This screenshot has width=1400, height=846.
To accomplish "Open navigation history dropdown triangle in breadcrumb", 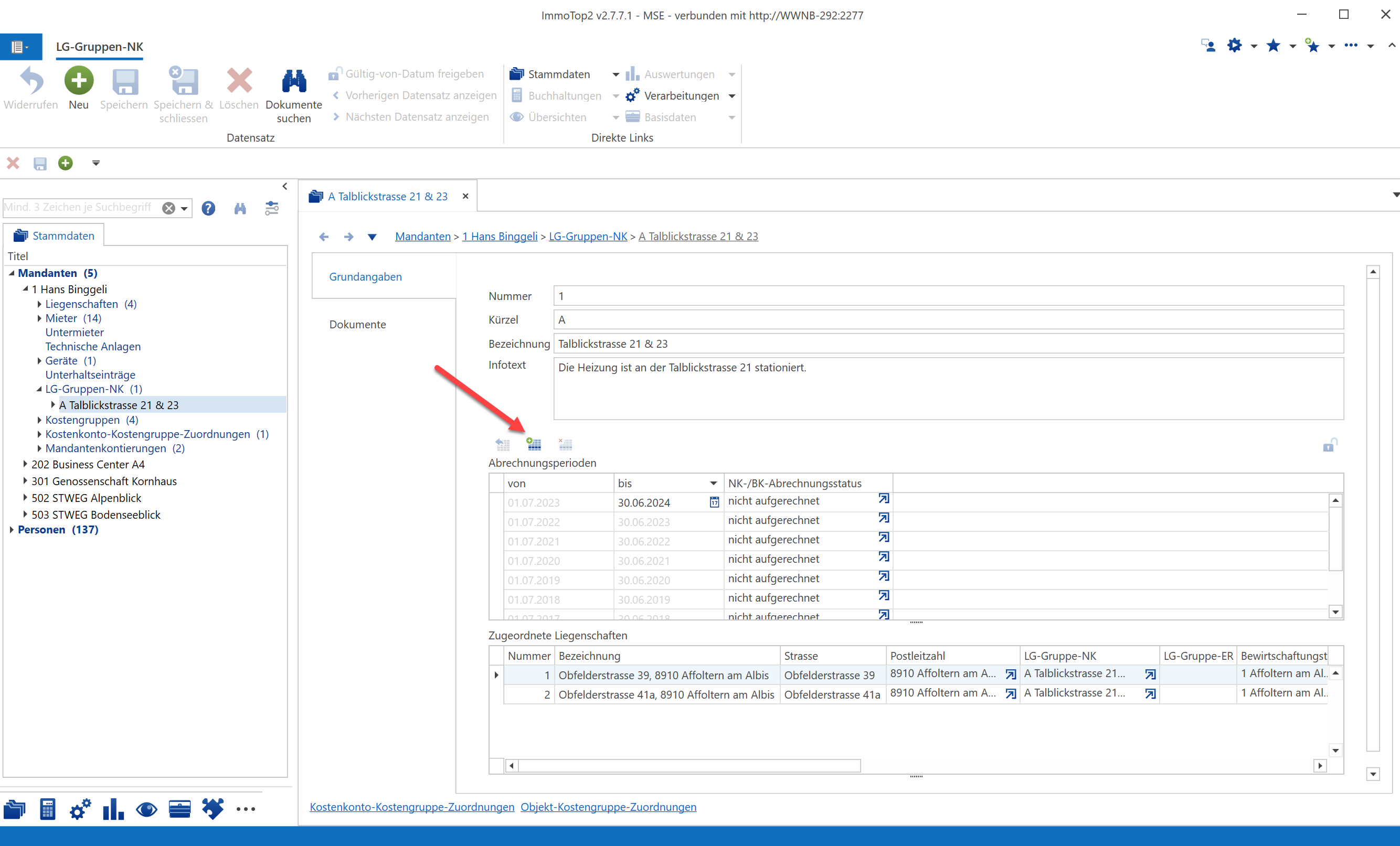I will [x=372, y=237].
